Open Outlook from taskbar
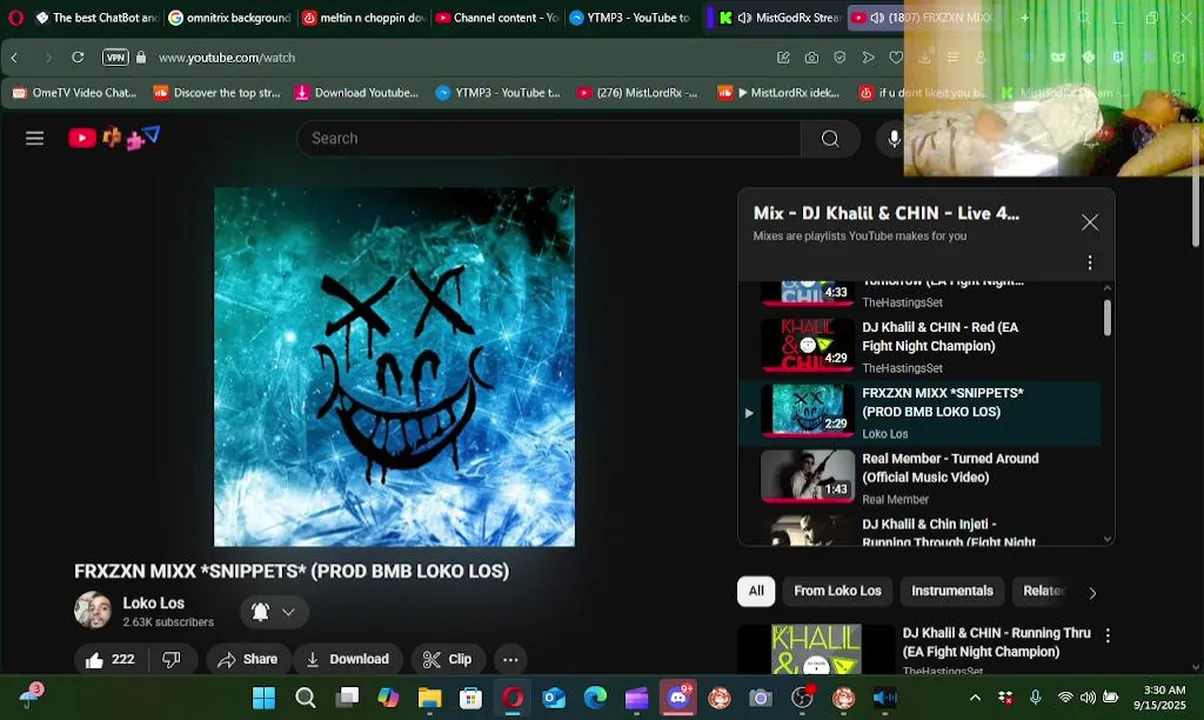Viewport: 1204px width, 720px height. 554,697
